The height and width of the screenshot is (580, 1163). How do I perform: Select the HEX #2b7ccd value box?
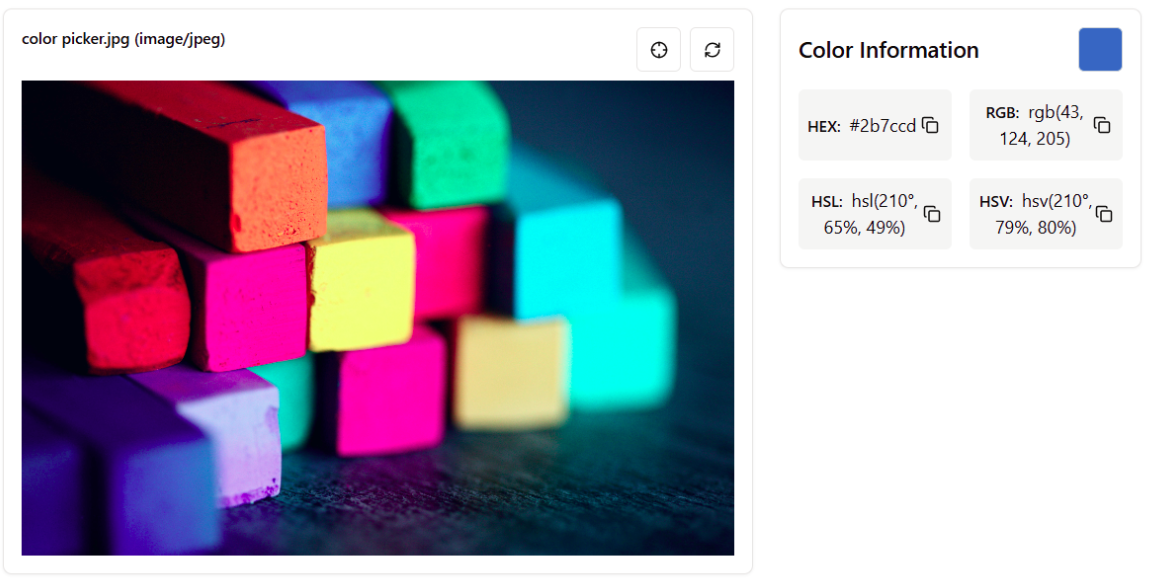tap(874, 124)
